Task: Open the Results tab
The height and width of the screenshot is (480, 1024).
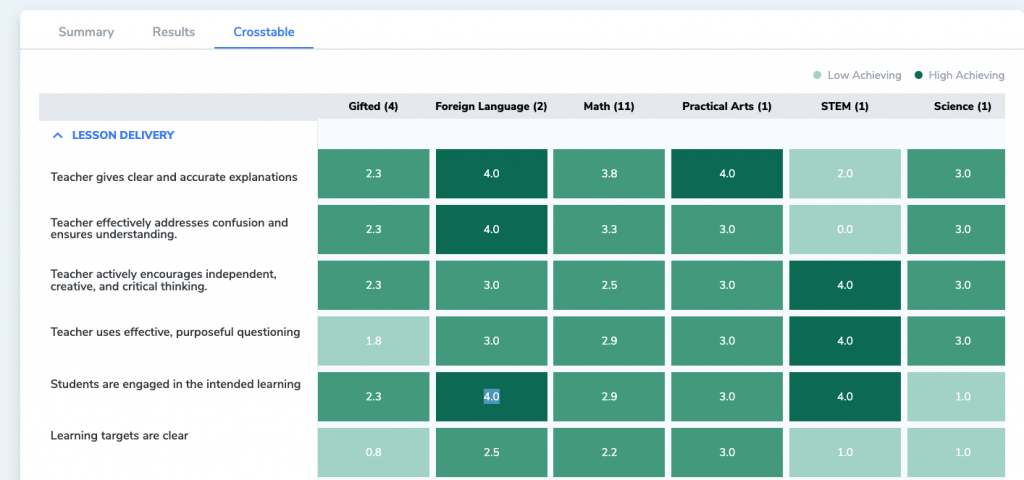Action: tap(174, 32)
